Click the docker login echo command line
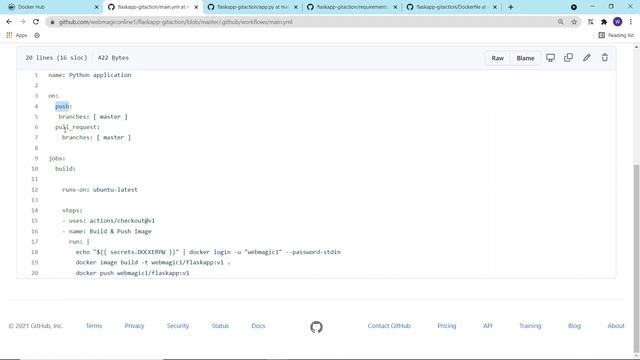 (208, 252)
